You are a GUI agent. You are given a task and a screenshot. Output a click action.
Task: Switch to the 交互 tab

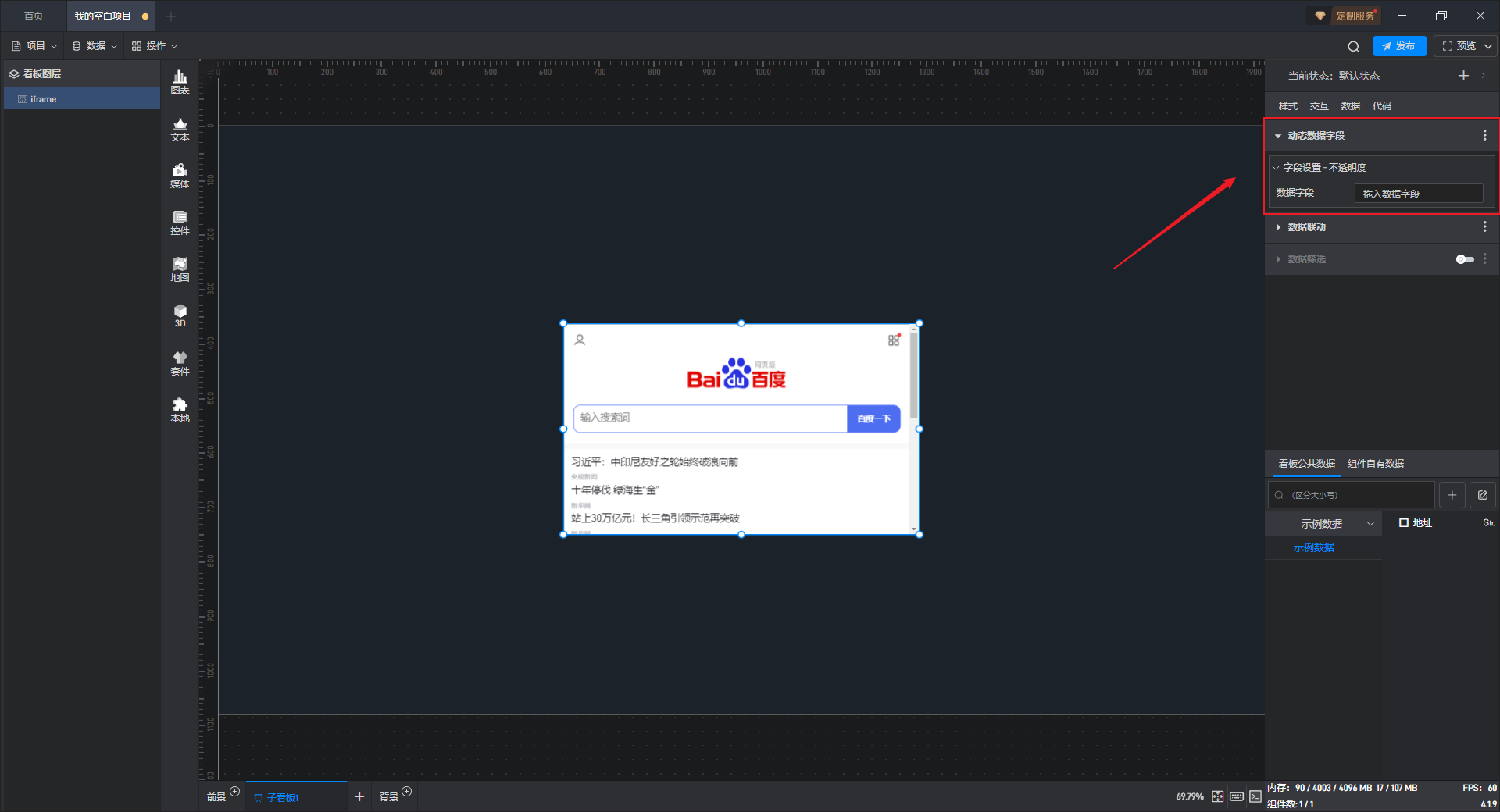1319,106
